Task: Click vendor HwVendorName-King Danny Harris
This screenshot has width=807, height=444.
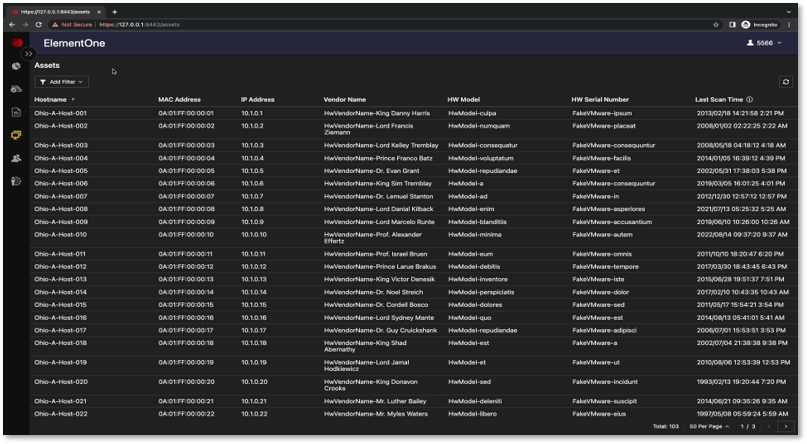Action: pos(377,113)
